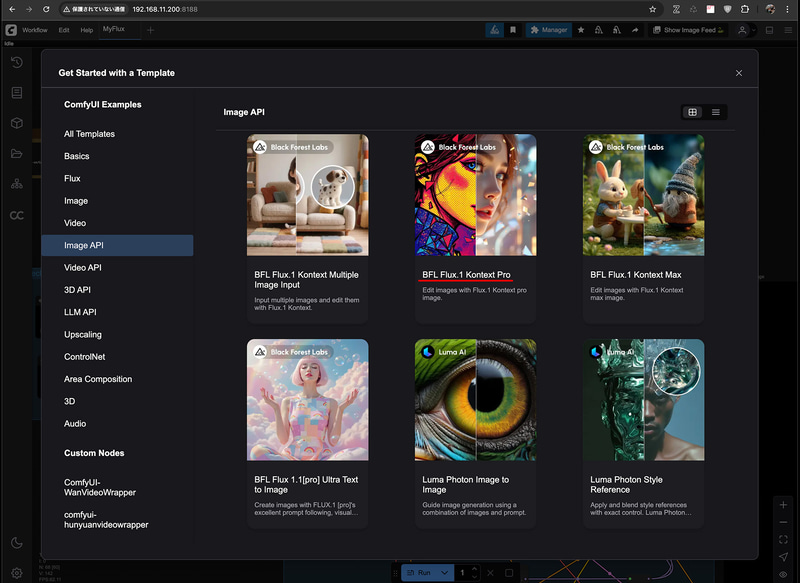
Task: Click the star favorites icon in toolbar
Action: tap(581, 30)
